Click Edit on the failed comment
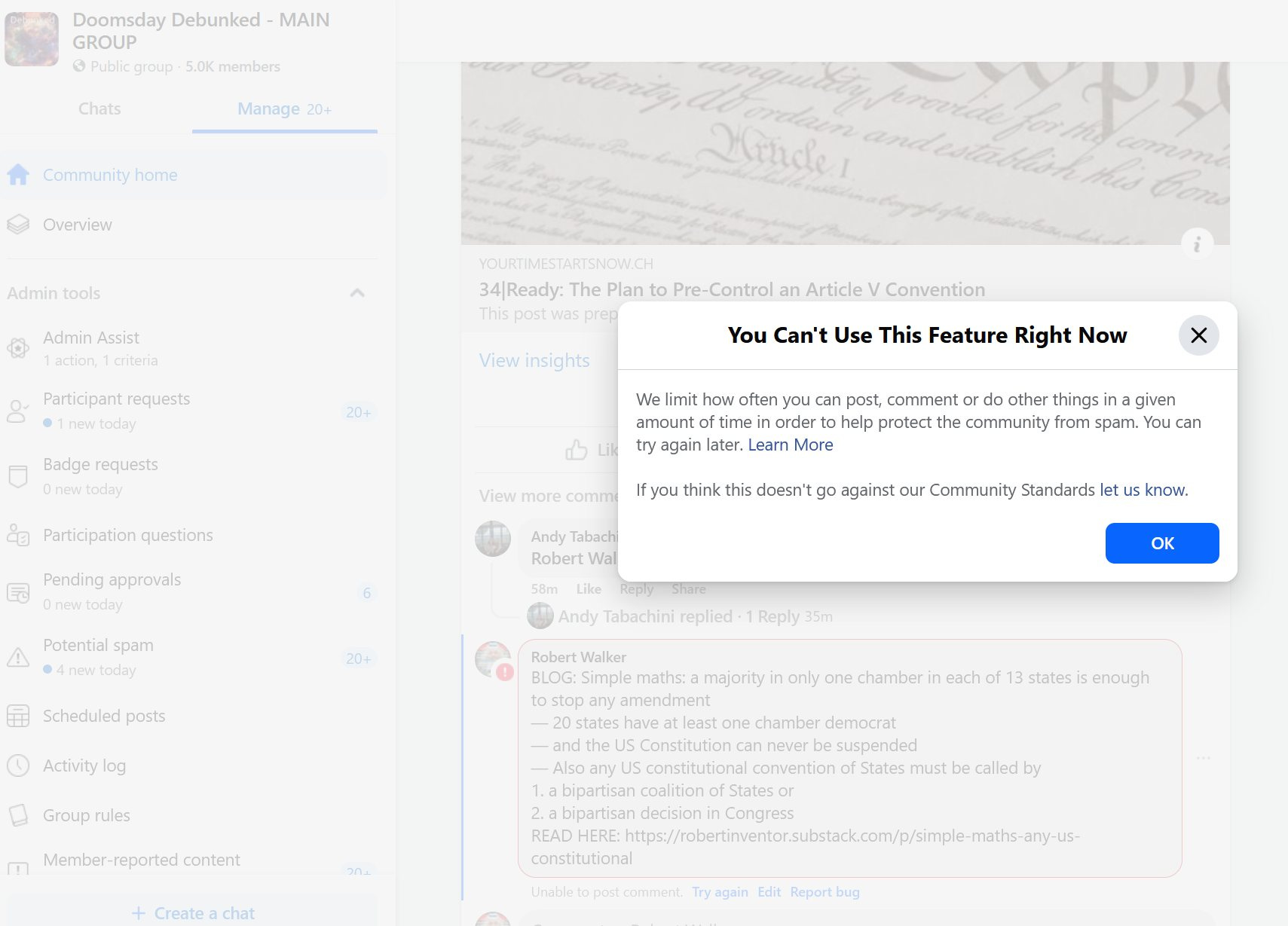Image resolution: width=1288 pixels, height=926 pixels. (769, 892)
